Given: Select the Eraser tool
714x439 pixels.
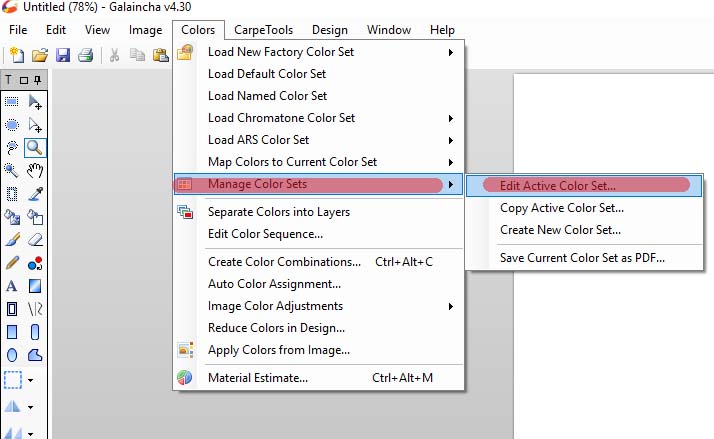Looking at the screenshot, I should click(x=35, y=240).
